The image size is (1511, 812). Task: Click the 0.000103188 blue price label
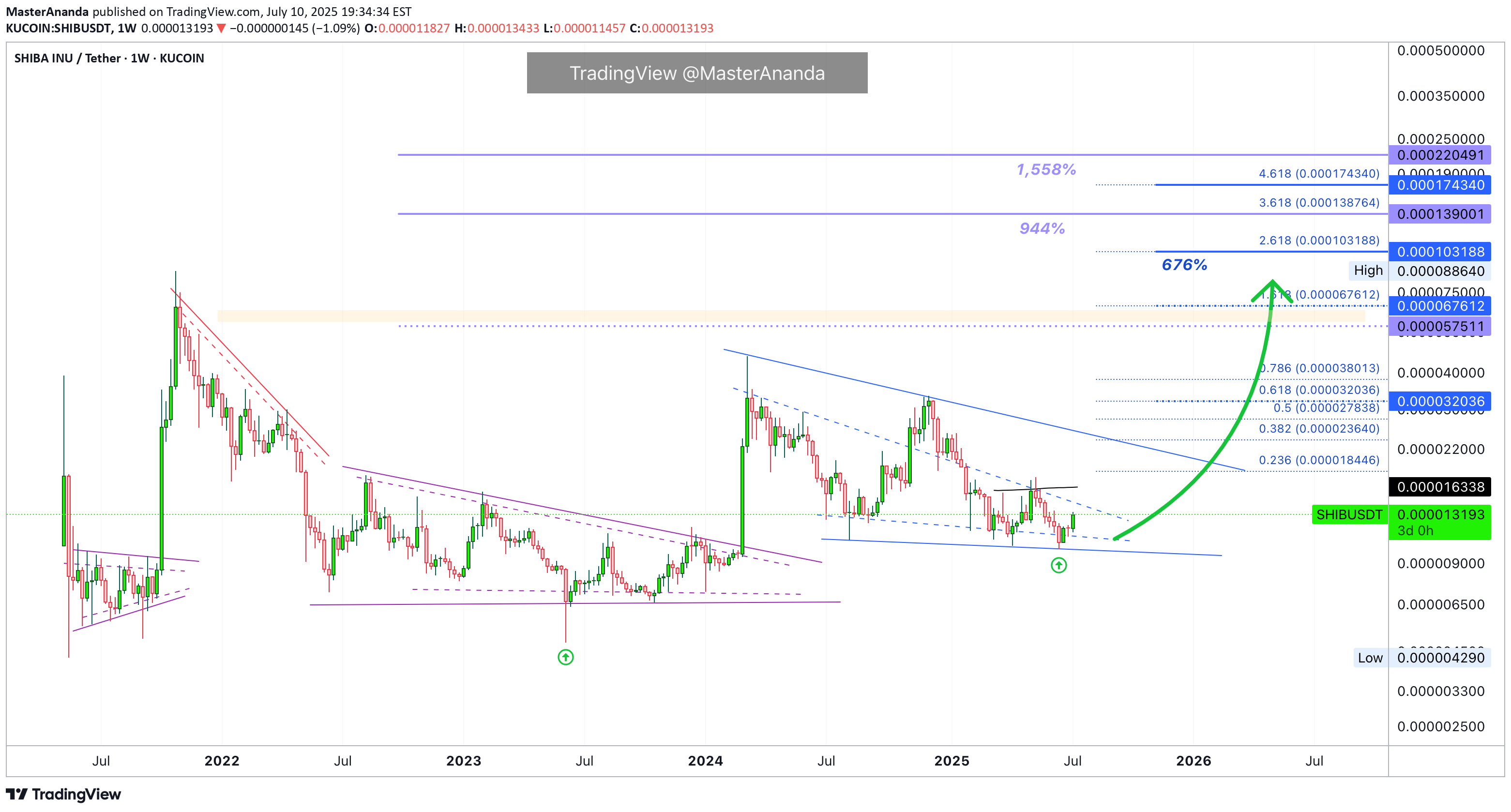point(1440,252)
